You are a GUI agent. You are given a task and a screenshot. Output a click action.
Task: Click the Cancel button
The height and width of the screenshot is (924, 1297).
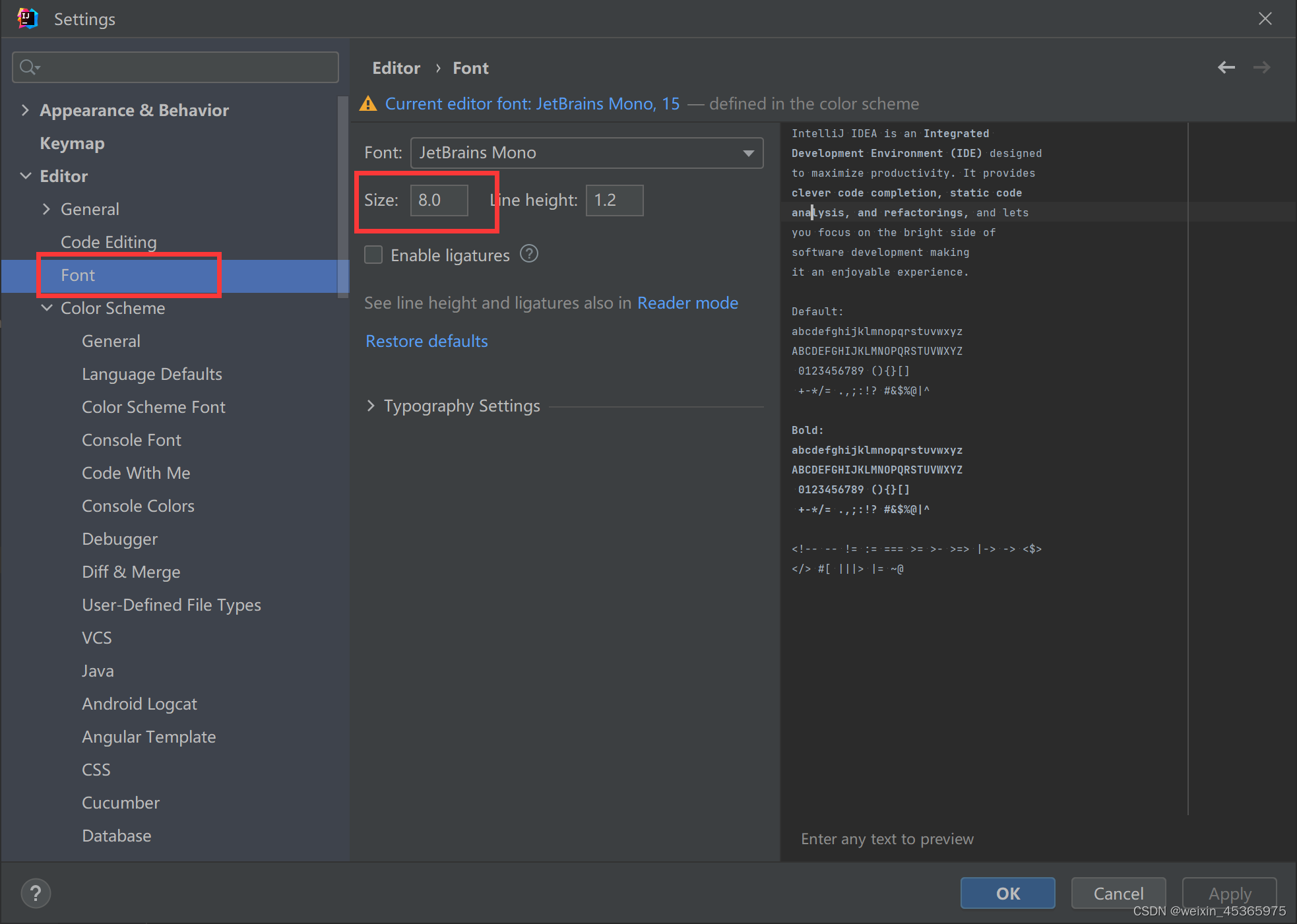tap(1118, 893)
